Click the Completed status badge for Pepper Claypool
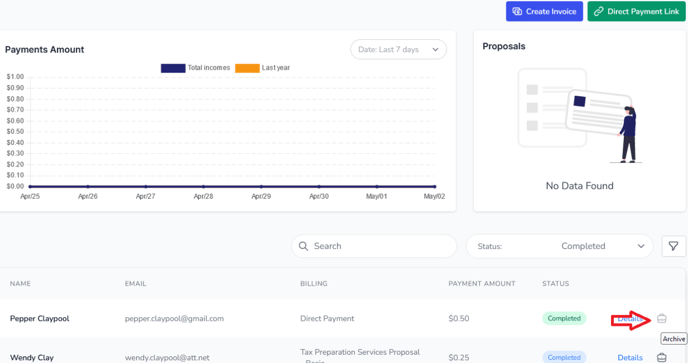Screen dimensions: 688x363 tap(564, 318)
